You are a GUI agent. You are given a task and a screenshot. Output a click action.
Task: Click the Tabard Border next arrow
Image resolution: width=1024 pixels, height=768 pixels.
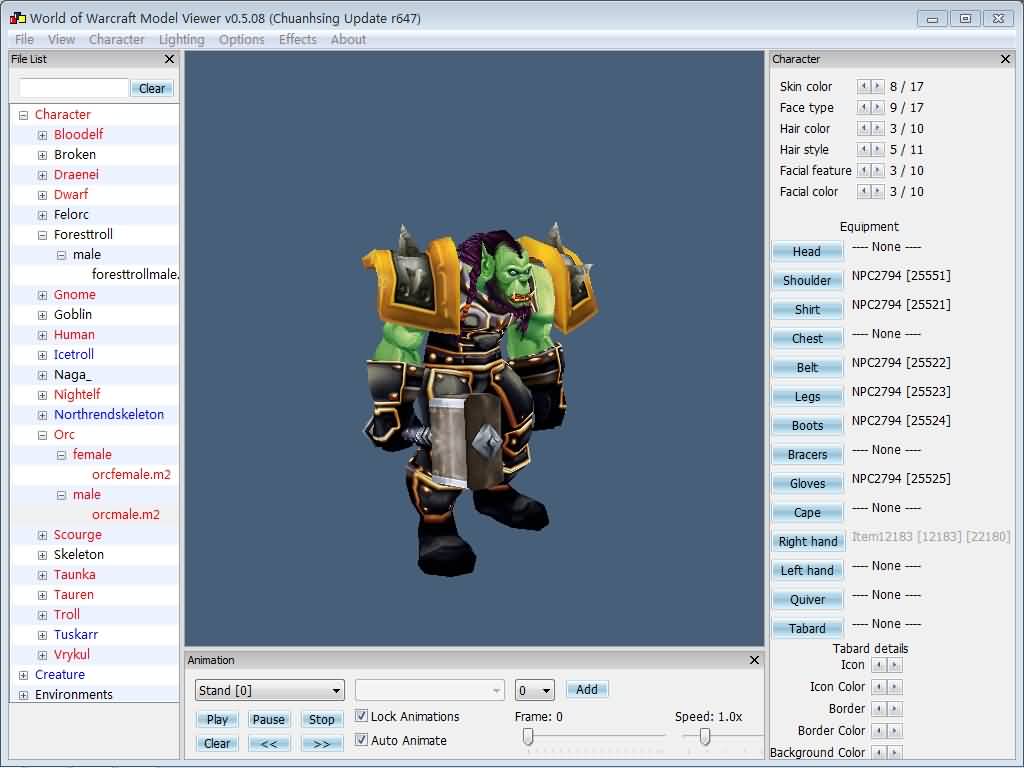(895, 709)
